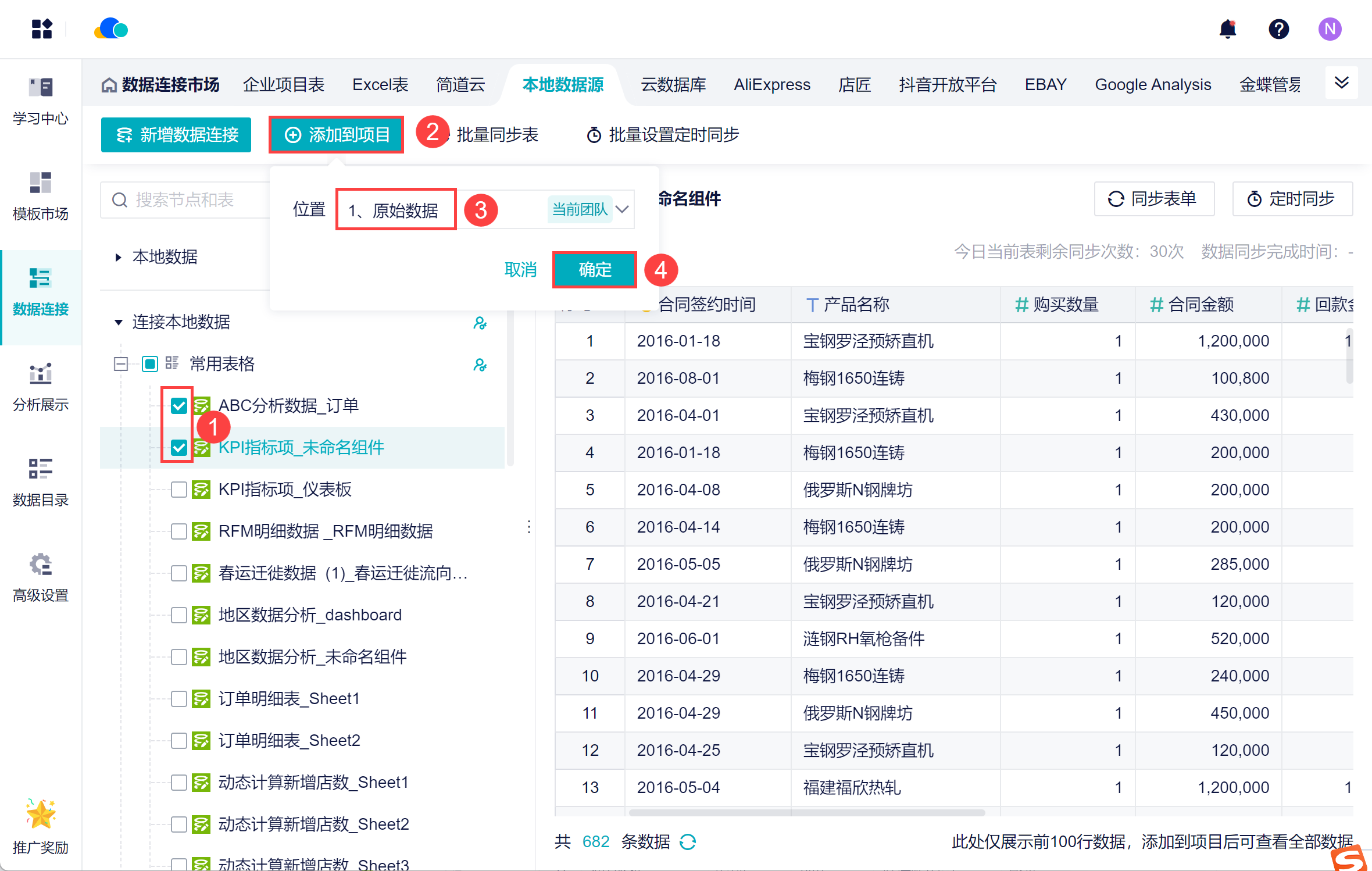Image resolution: width=1372 pixels, height=871 pixels.
Task: Open 学习中心 in the sidebar
Action: [41, 101]
